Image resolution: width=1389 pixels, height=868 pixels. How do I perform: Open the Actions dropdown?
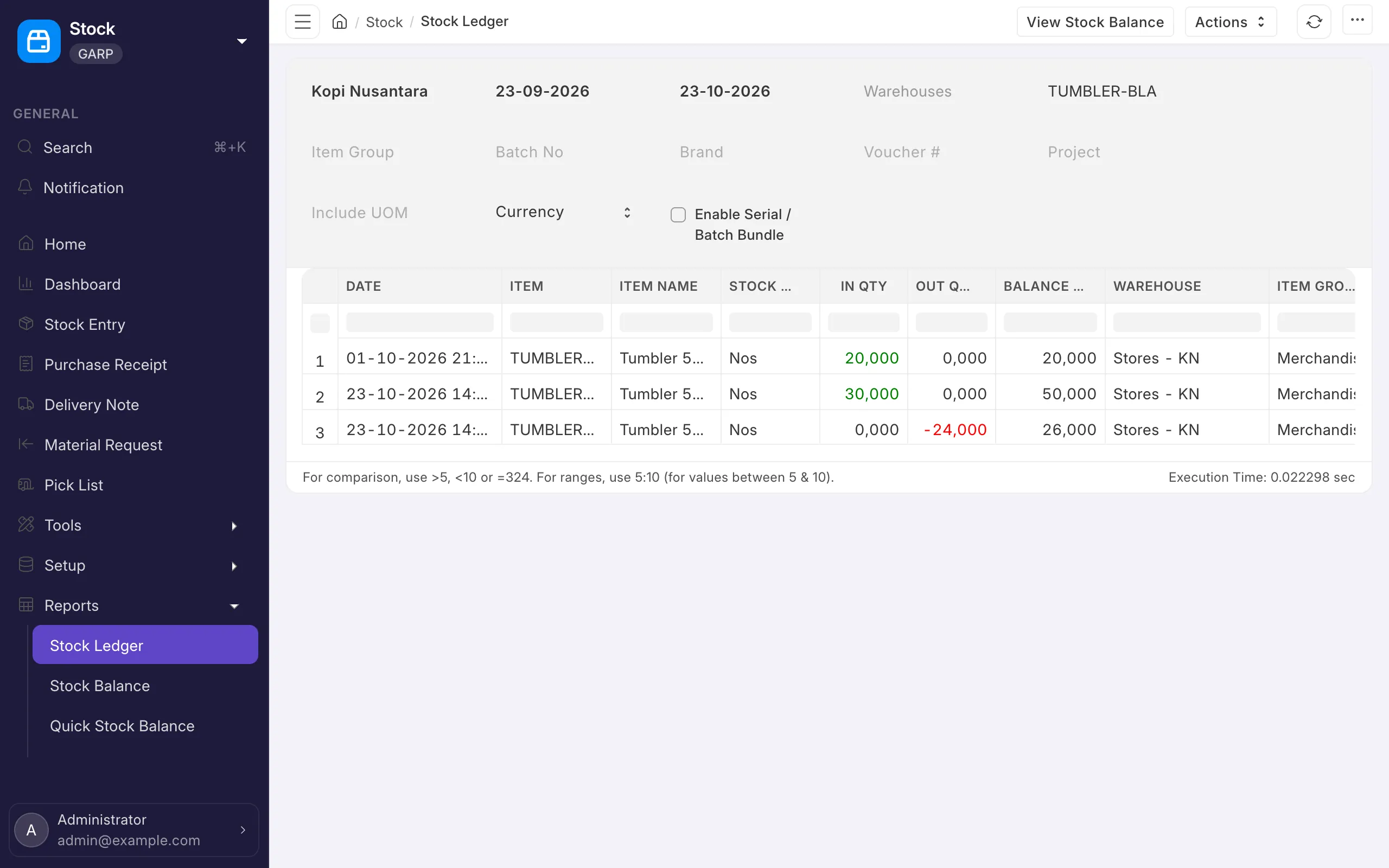tap(1230, 22)
